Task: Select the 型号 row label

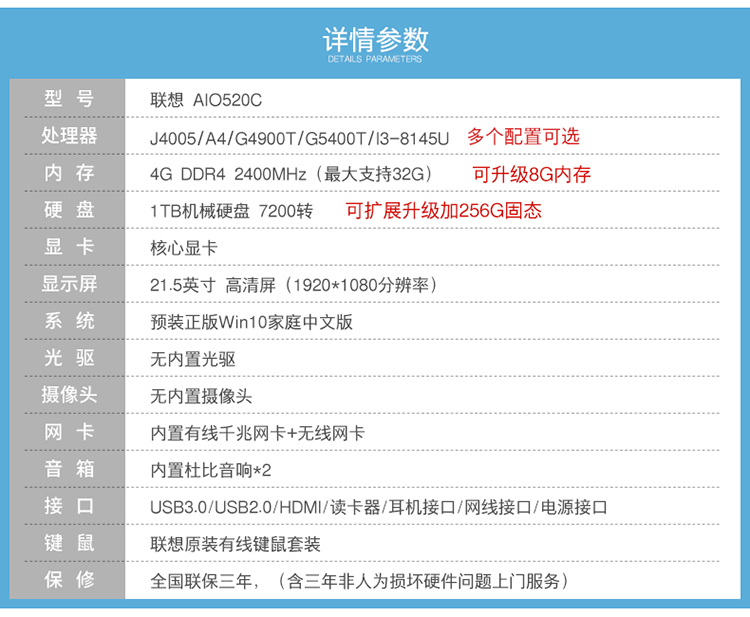Action: [x=69, y=99]
